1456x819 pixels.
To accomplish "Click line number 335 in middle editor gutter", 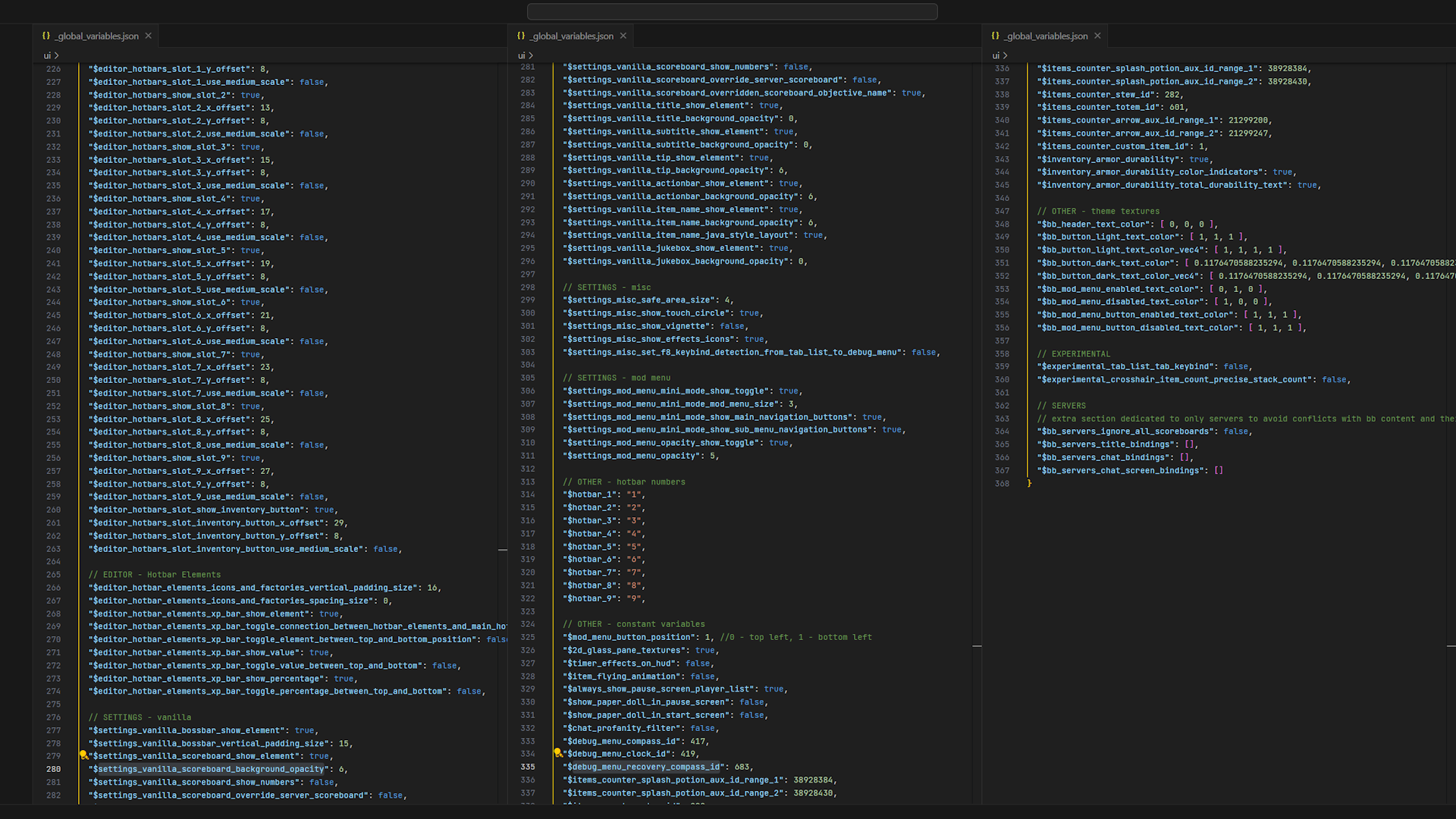I will click(x=528, y=767).
